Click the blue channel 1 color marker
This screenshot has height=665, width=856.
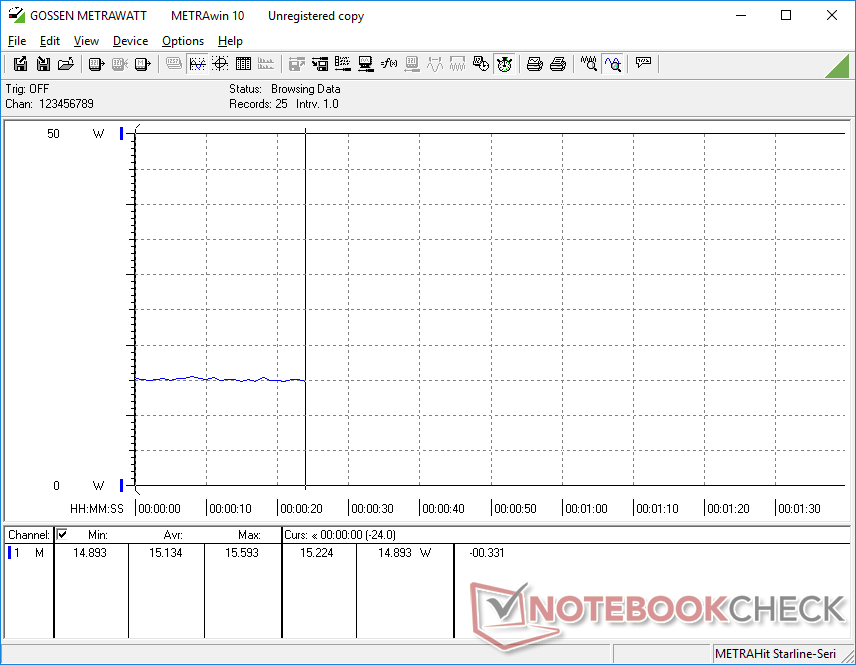tap(9, 553)
